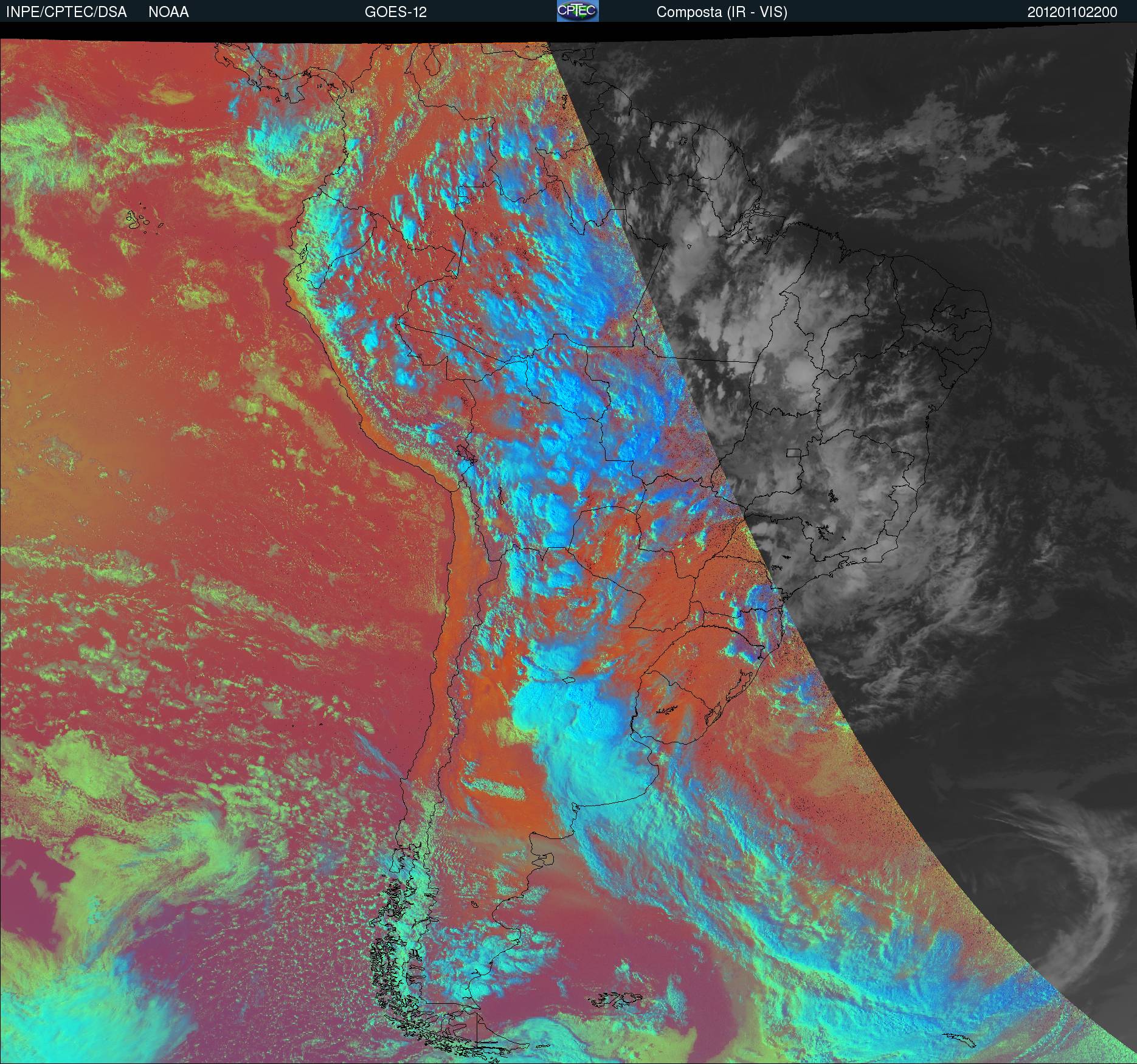Click the CPTEC logo in header
Image resolution: width=1137 pixels, height=1064 pixels.
pyautogui.click(x=578, y=11)
